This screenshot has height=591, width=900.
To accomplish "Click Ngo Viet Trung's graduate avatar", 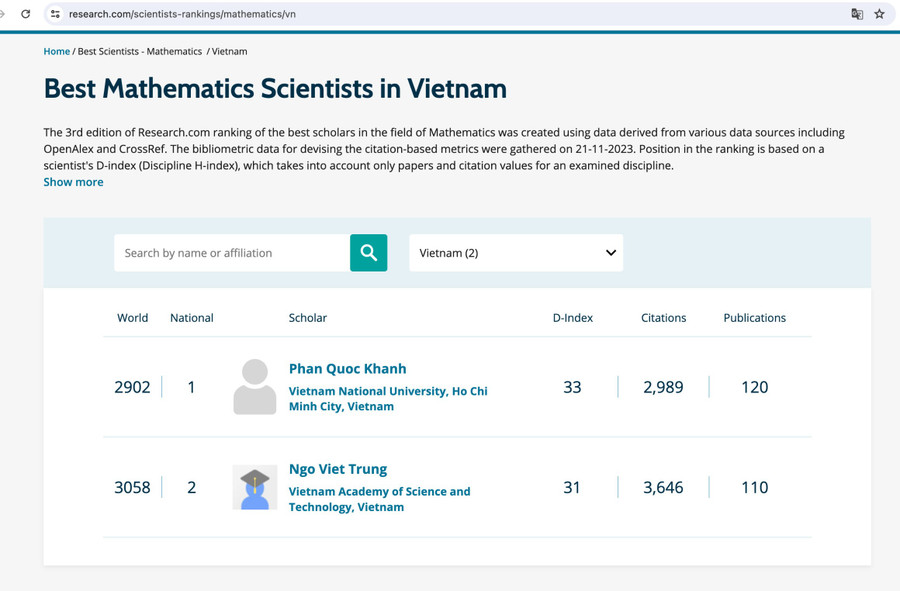I will [x=255, y=487].
